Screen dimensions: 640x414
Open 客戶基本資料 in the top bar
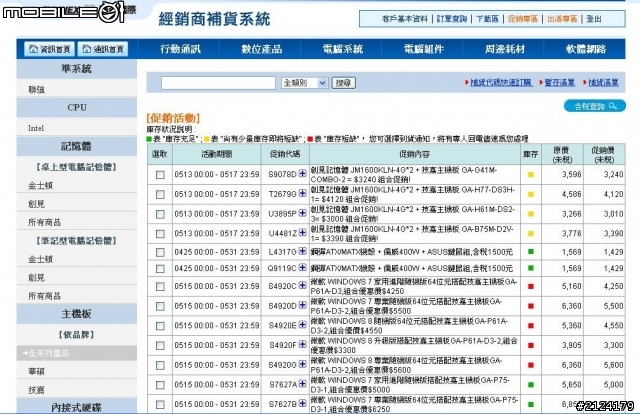405,19
